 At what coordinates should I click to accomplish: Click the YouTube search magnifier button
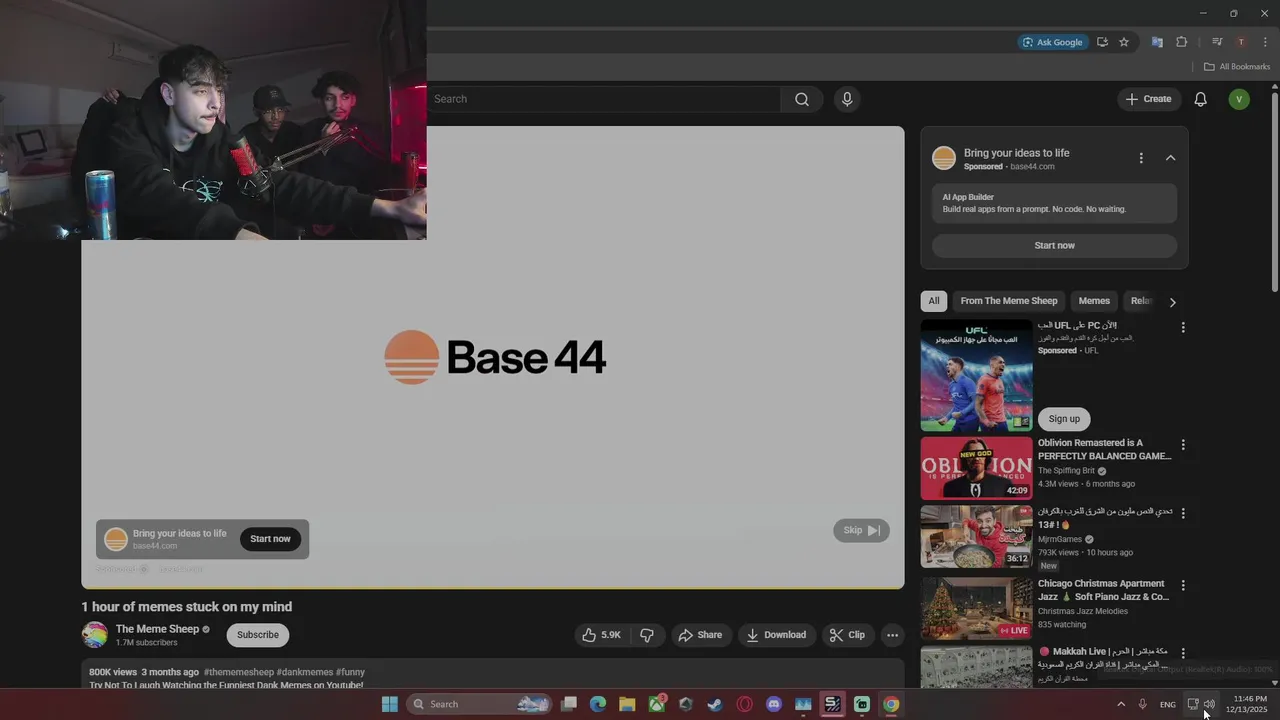tap(802, 99)
